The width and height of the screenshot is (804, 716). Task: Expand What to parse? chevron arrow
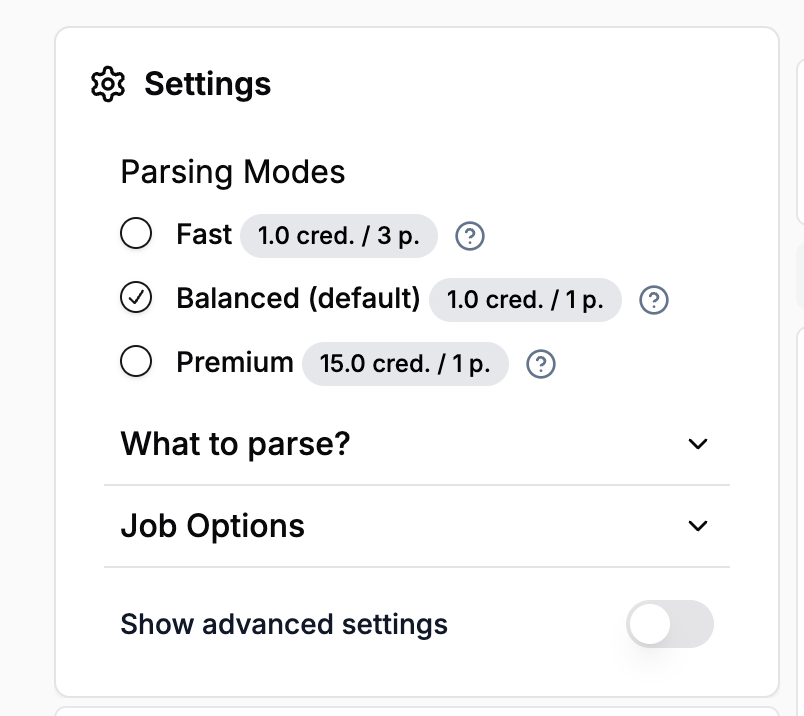pos(698,444)
